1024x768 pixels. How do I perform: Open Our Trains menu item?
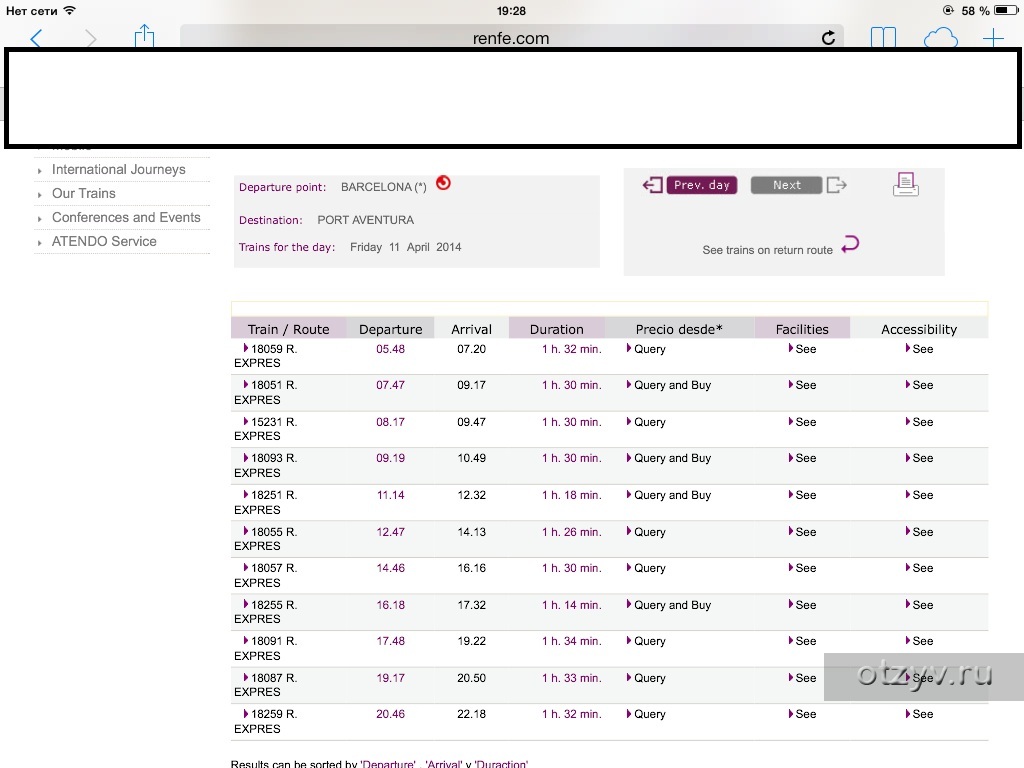(83, 194)
